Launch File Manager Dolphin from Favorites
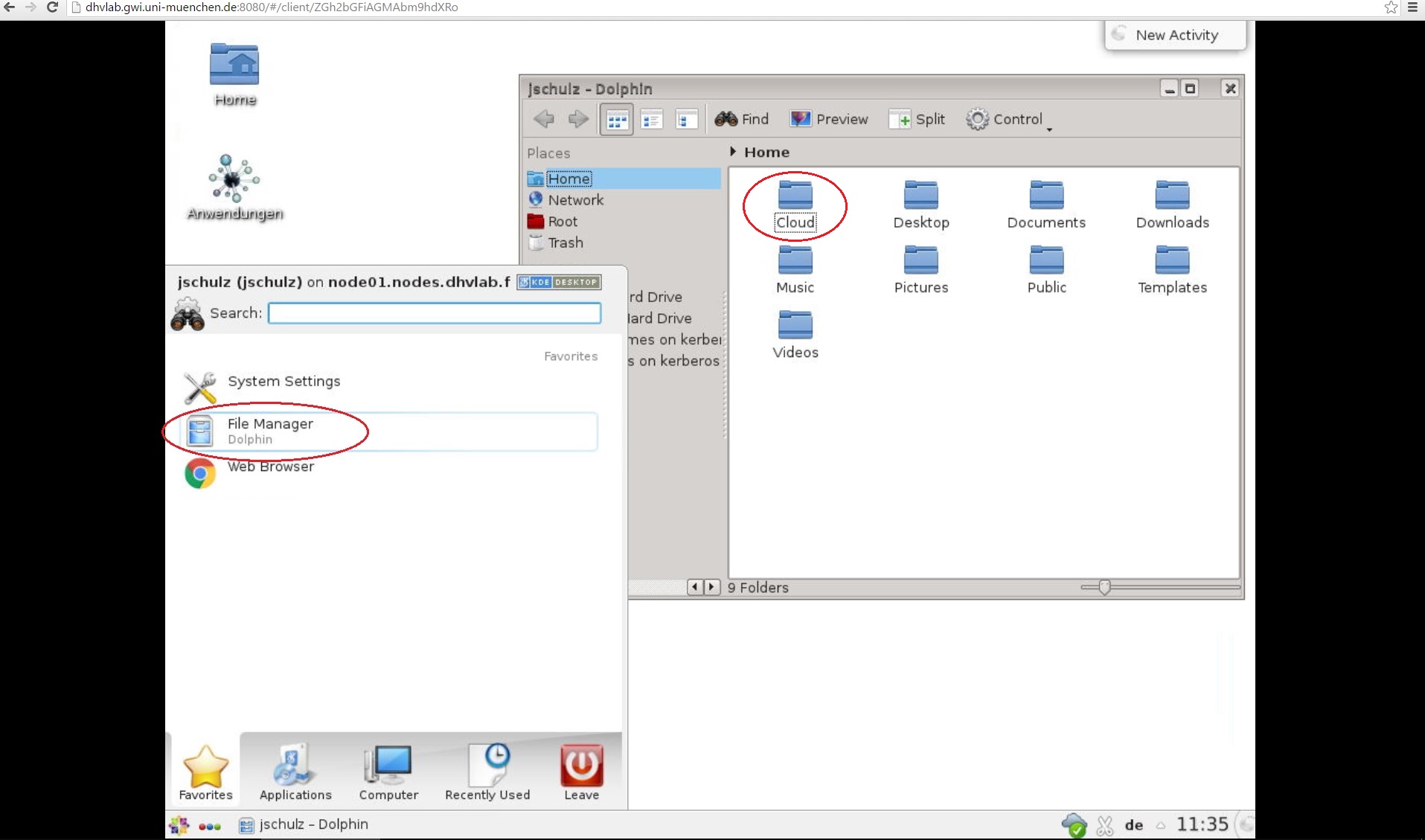1425x840 pixels. click(269, 431)
